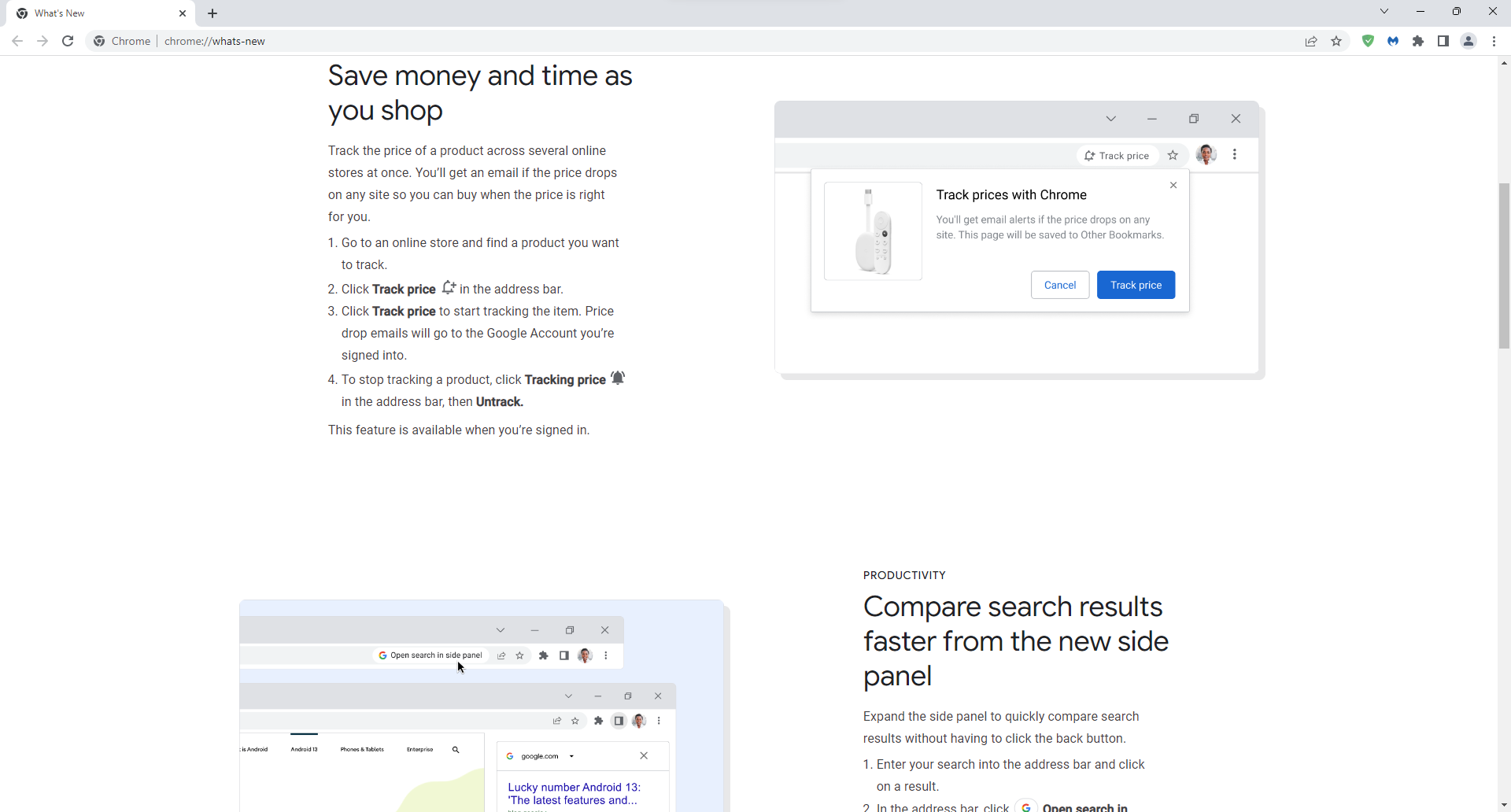1511x812 pixels.
Task: Click the browser Back arrow
Action: [x=17, y=41]
